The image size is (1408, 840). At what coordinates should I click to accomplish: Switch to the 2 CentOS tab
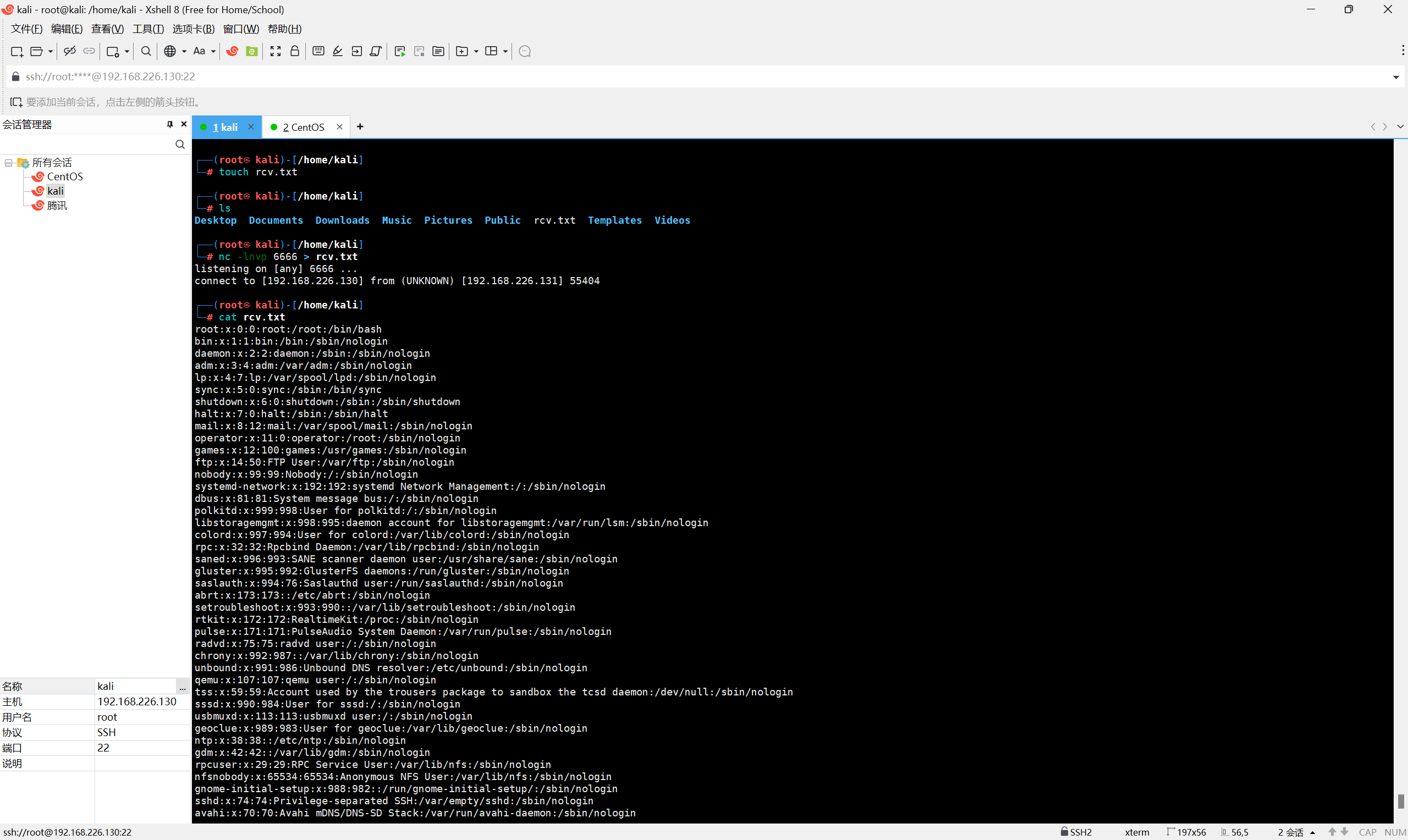click(304, 128)
